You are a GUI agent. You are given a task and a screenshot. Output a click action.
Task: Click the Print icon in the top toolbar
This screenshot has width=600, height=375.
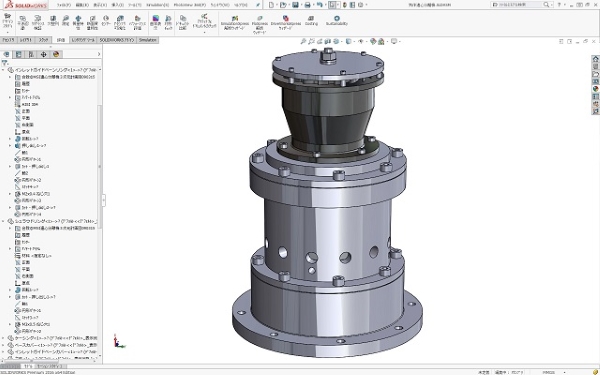click(x=307, y=5)
